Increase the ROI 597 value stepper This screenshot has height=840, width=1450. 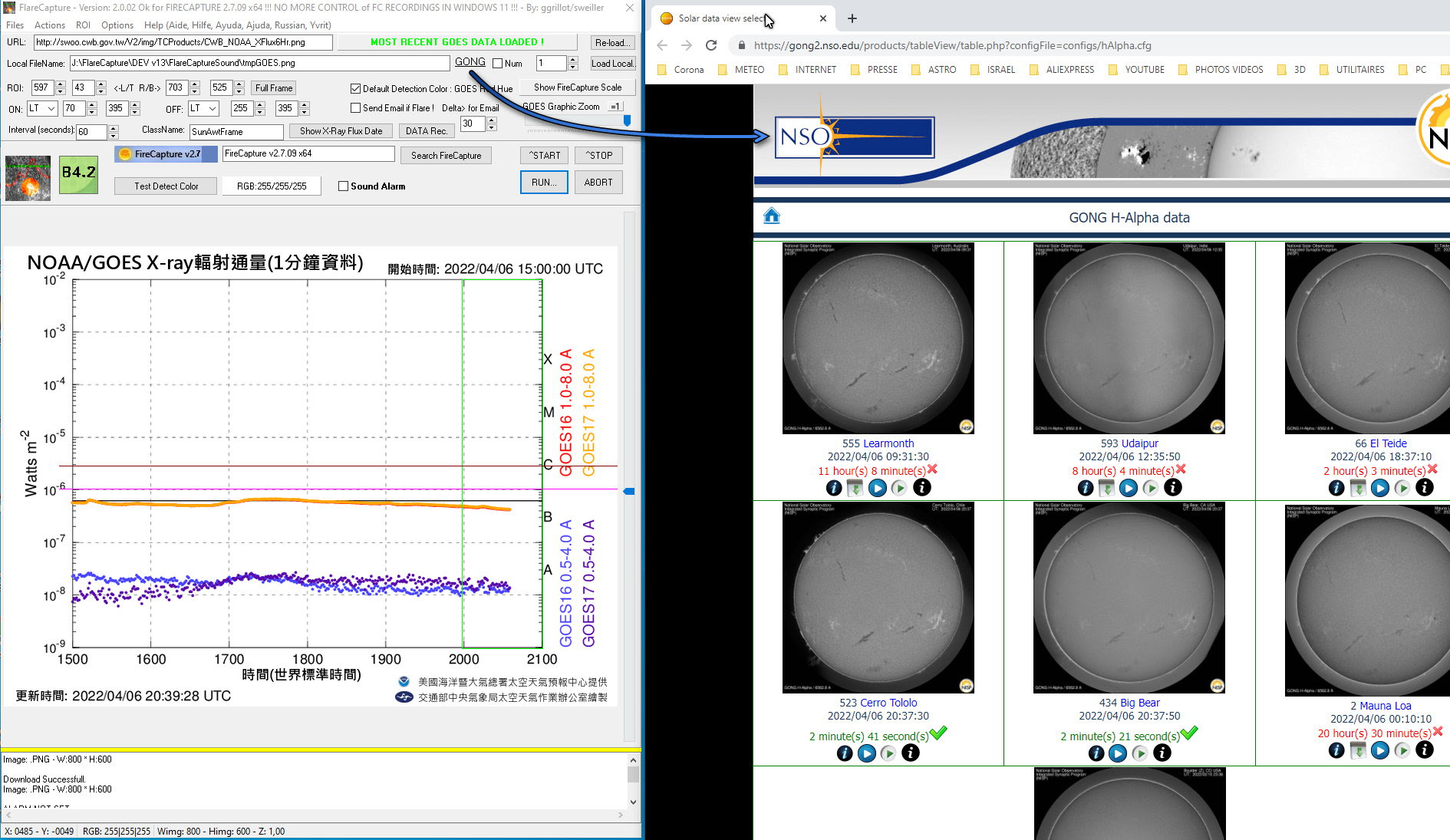click(x=61, y=84)
